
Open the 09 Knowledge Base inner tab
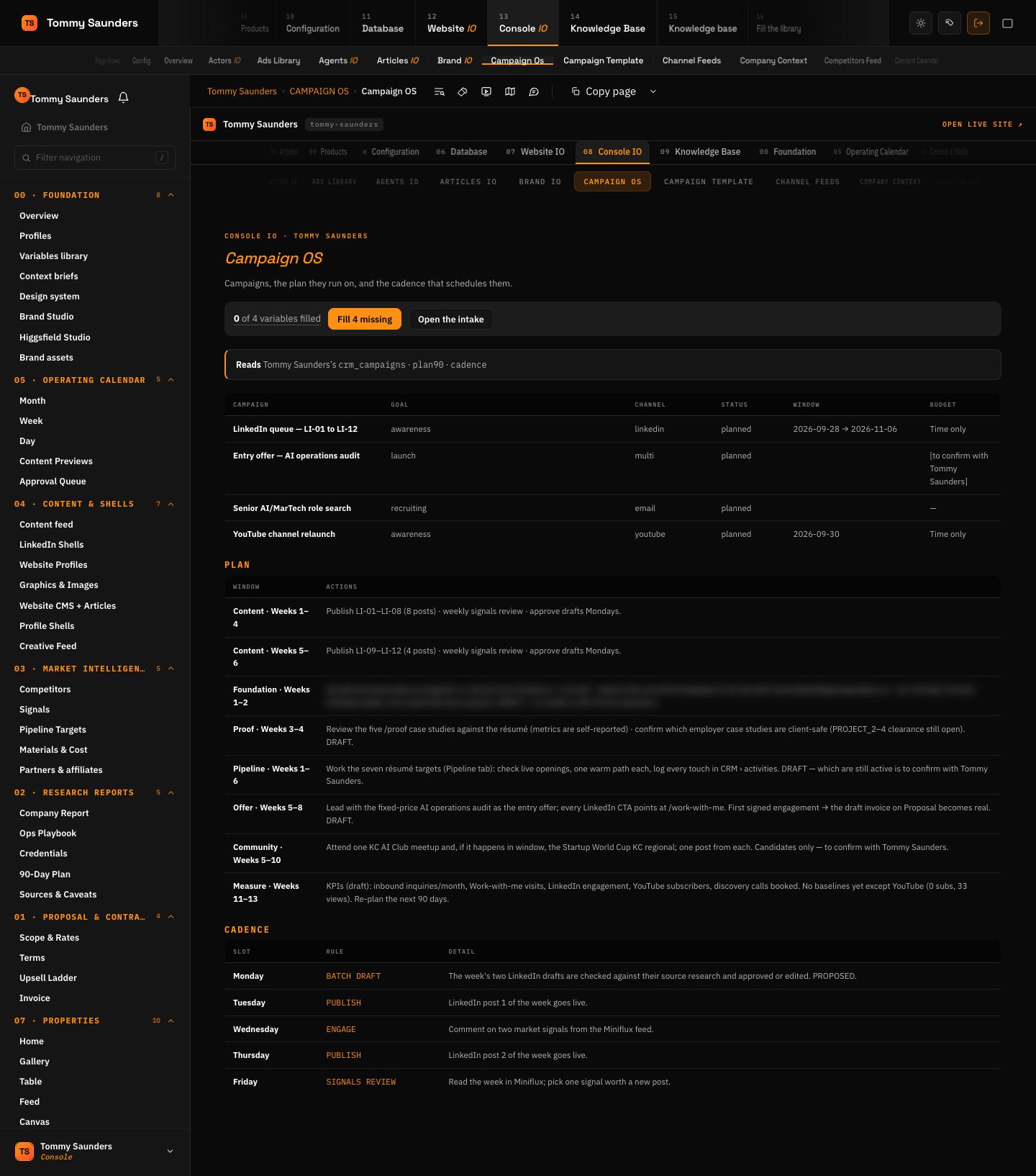pos(700,152)
